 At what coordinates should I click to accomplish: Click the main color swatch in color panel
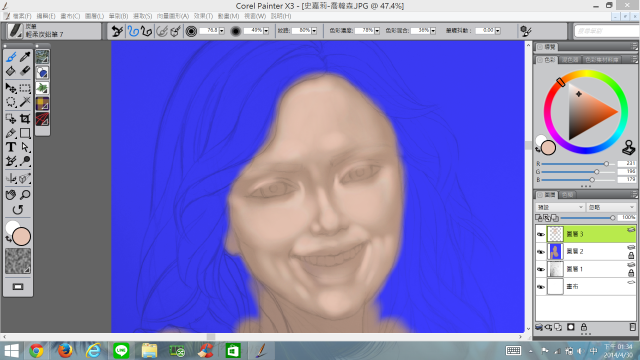(548, 148)
